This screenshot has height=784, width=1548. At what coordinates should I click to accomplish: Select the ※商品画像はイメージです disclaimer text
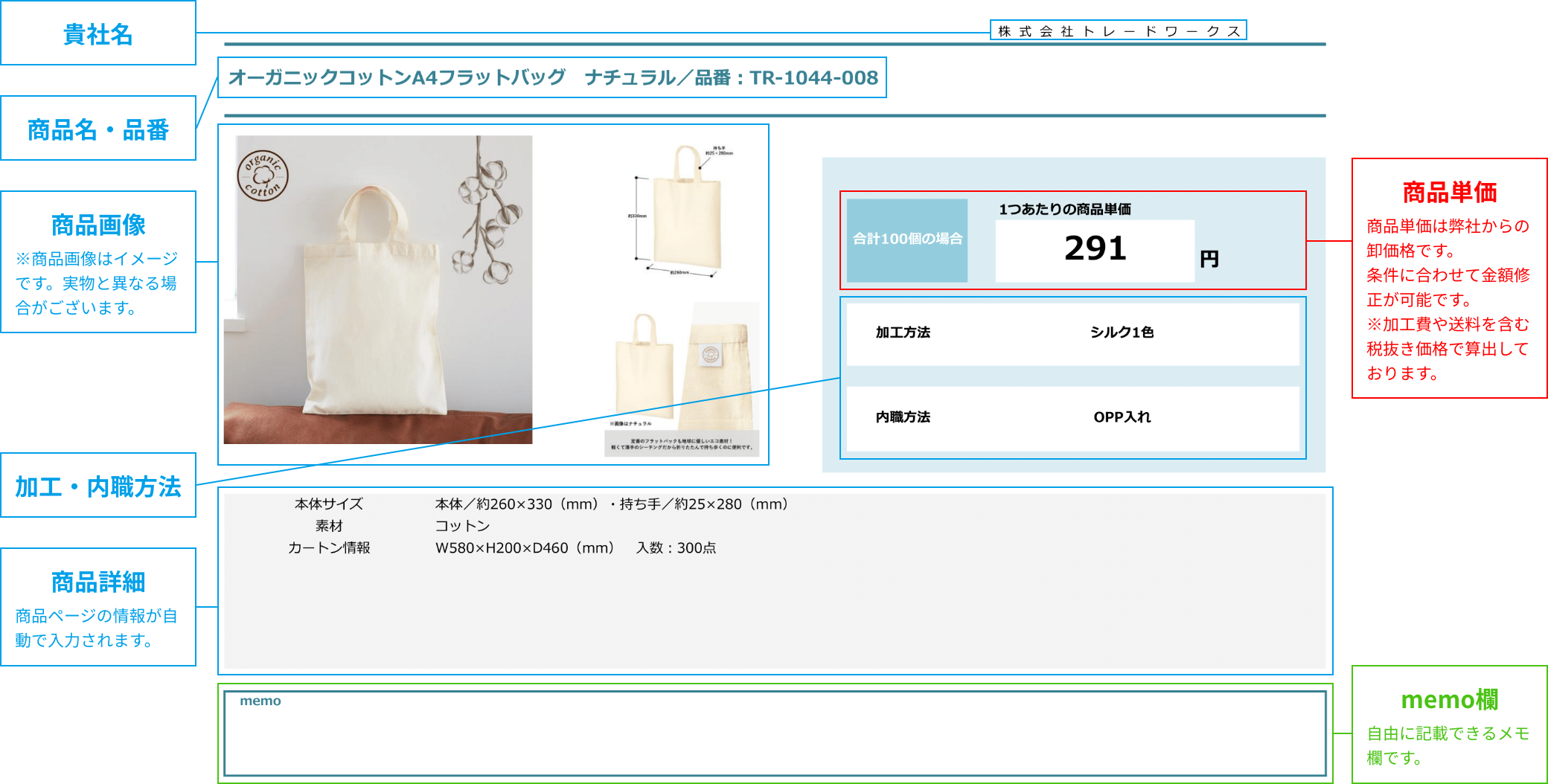pos(97,283)
